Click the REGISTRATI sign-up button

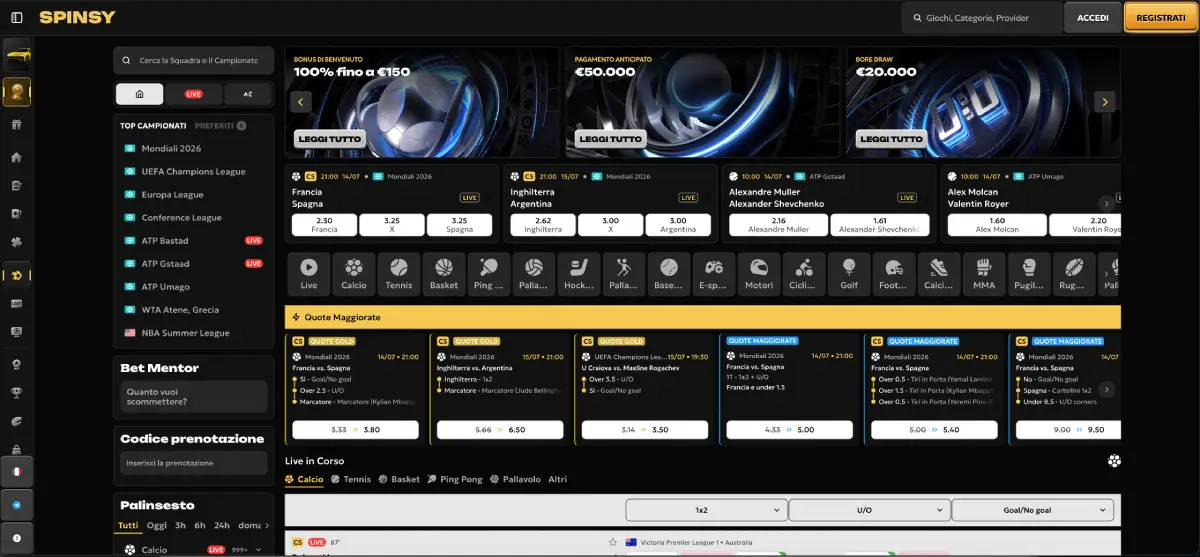(1161, 18)
